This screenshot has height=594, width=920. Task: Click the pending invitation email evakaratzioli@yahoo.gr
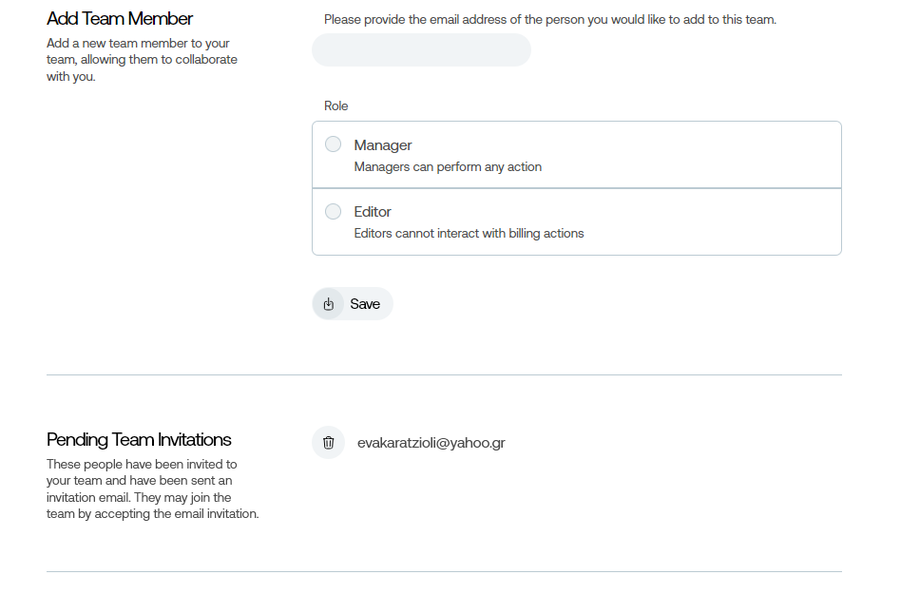click(x=431, y=442)
